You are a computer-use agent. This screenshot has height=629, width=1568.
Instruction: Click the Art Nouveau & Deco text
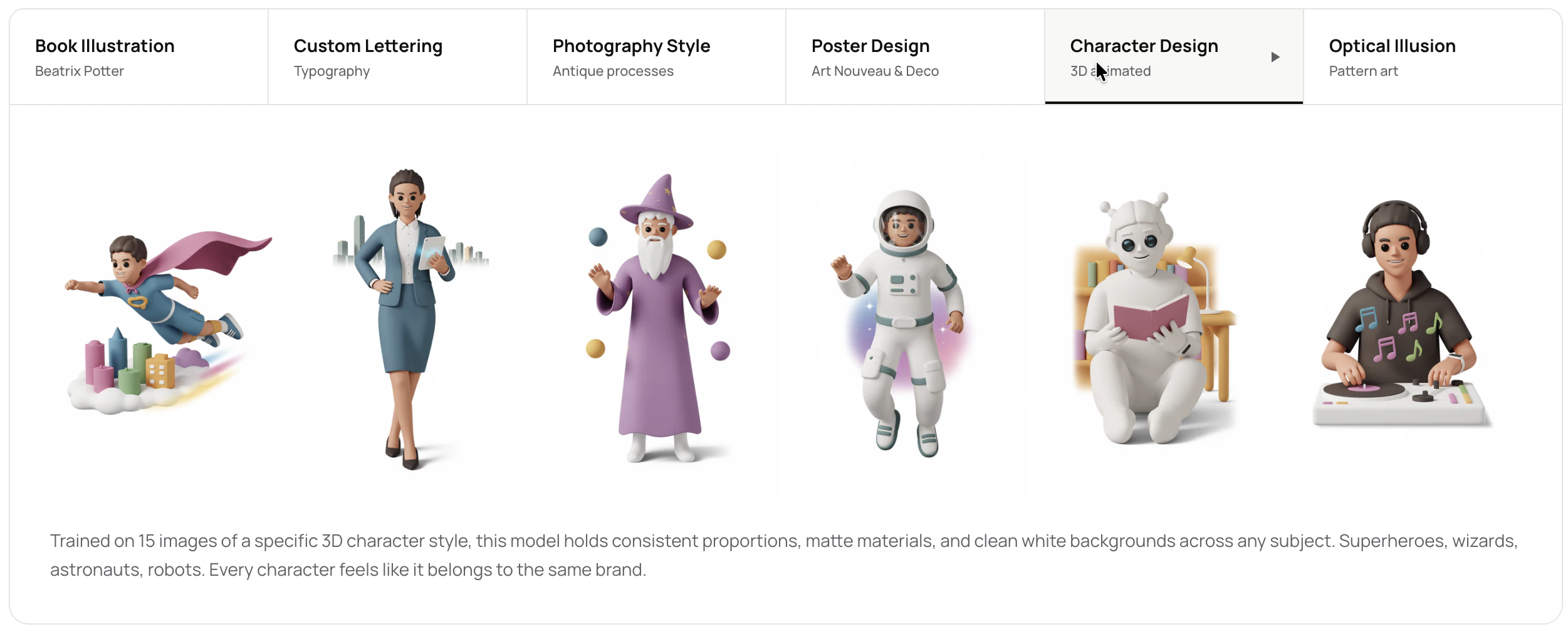point(875,71)
